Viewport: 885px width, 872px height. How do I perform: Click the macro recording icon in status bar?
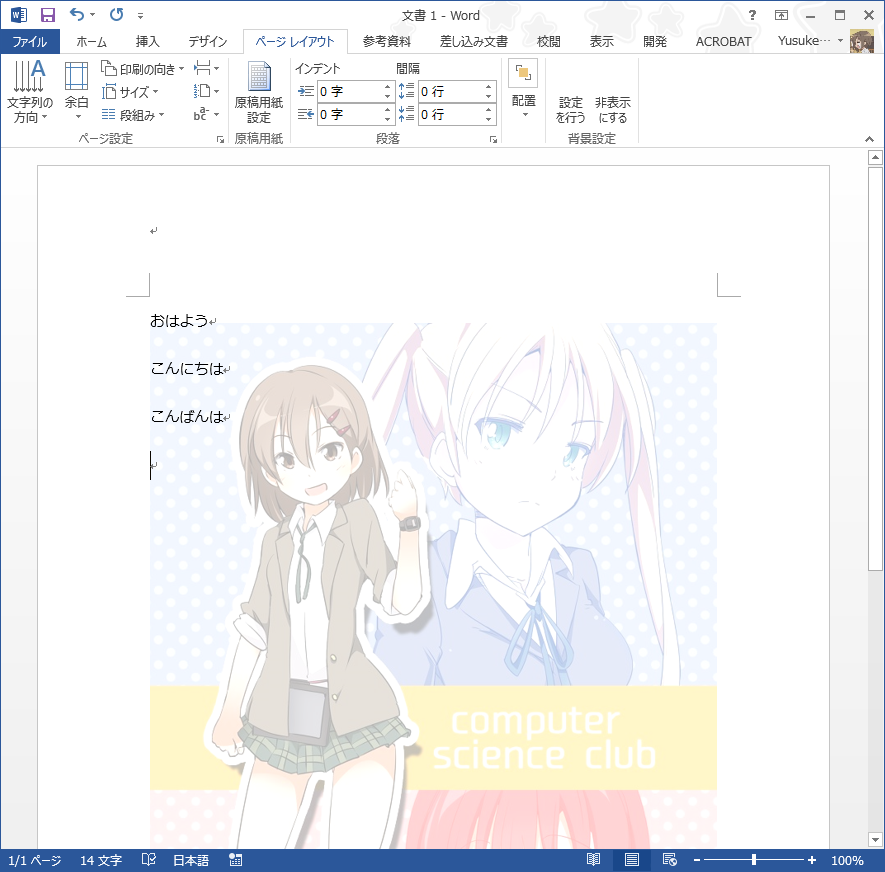coord(236,860)
